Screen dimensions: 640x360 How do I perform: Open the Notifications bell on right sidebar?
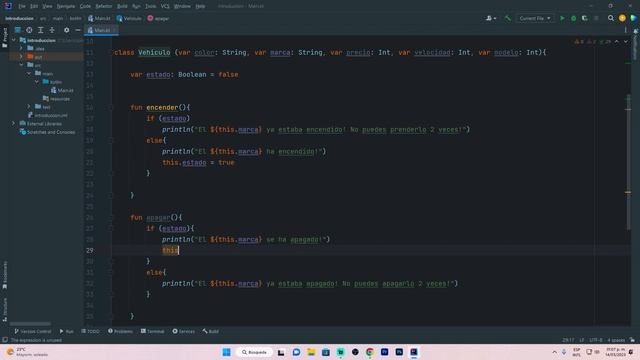636,31
